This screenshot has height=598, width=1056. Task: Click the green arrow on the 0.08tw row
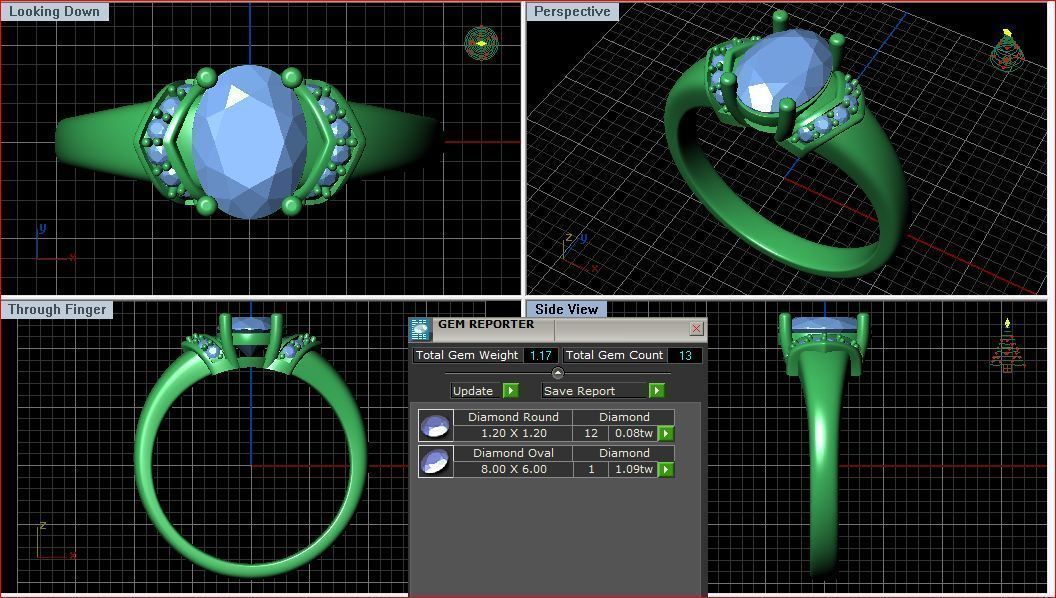click(665, 434)
